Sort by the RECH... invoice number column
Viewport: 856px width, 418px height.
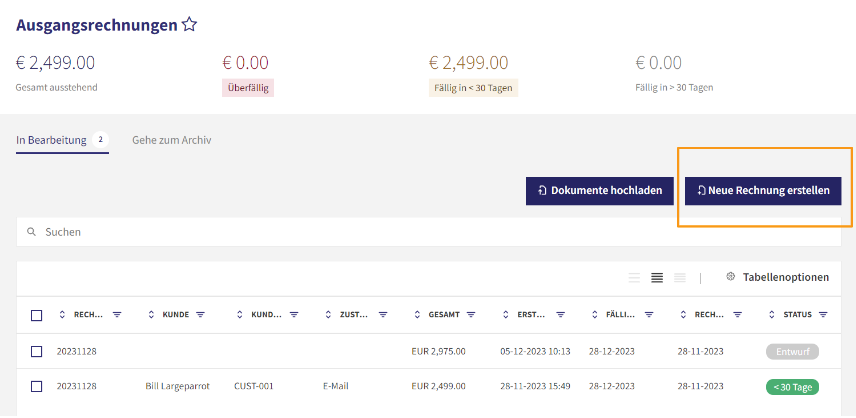pos(62,315)
